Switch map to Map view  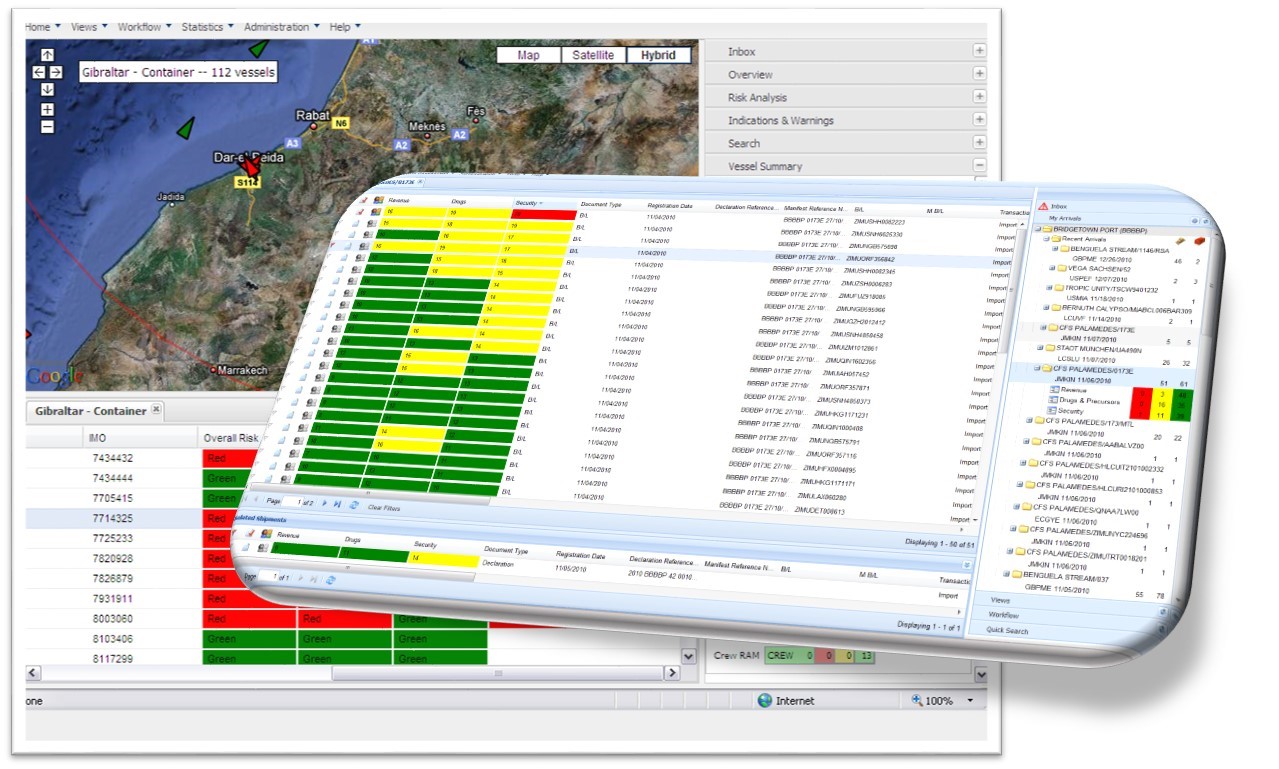click(528, 55)
